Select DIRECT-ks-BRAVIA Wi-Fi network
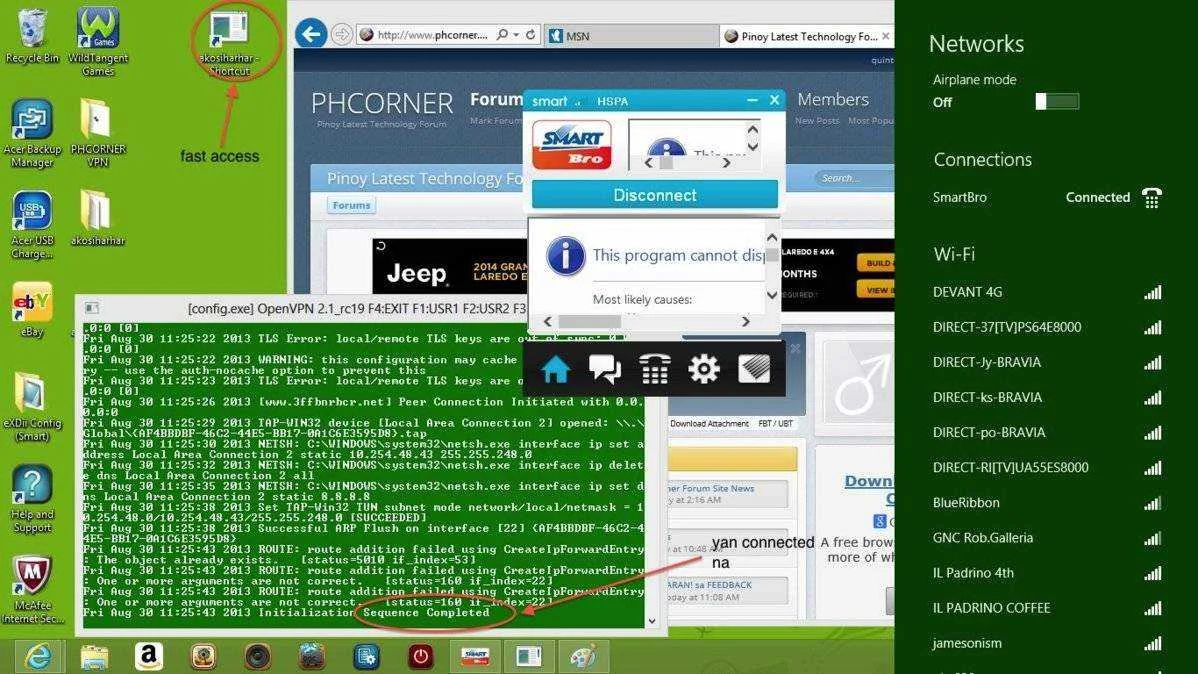 [1047, 397]
